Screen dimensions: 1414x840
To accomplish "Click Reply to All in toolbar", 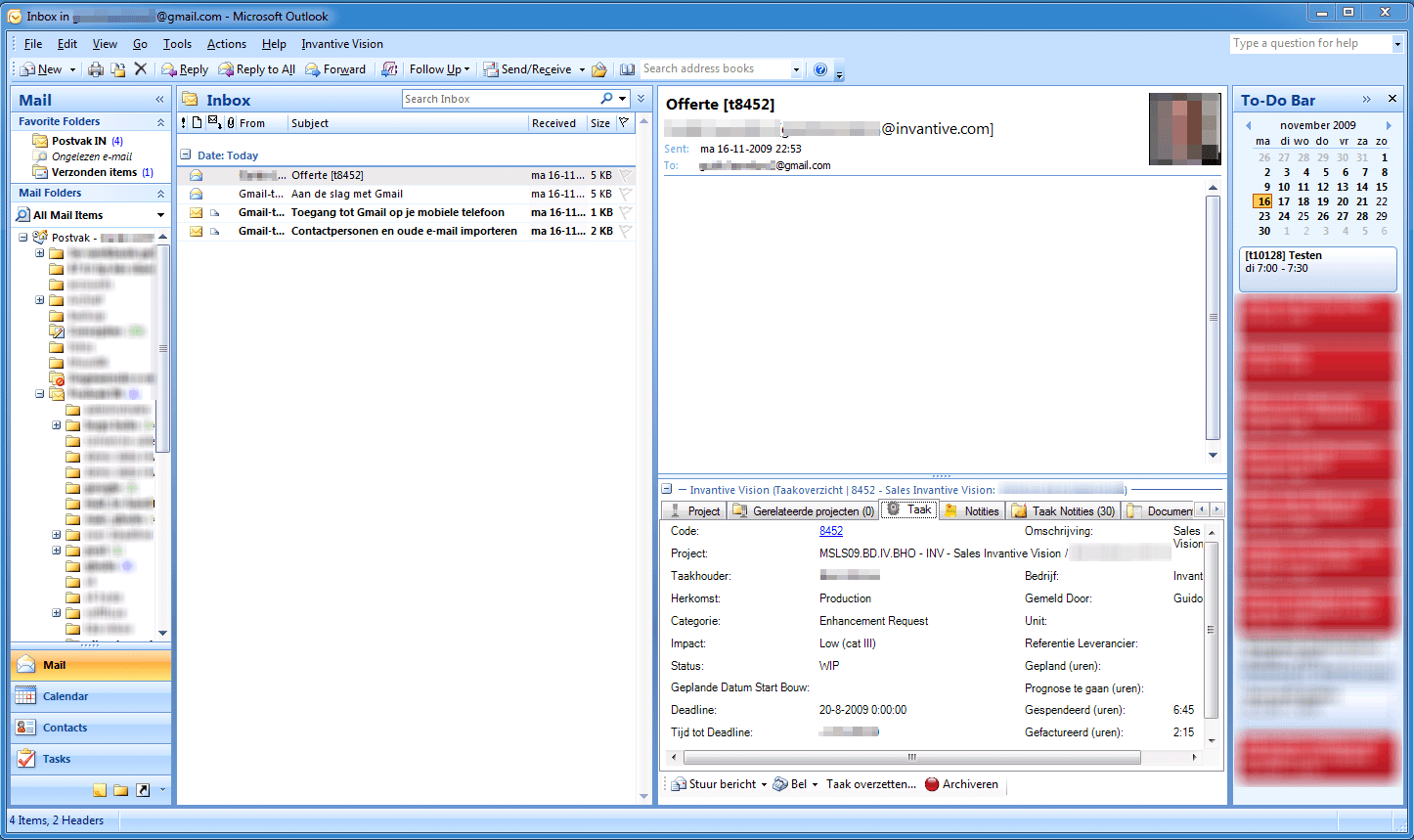I will pos(257,69).
